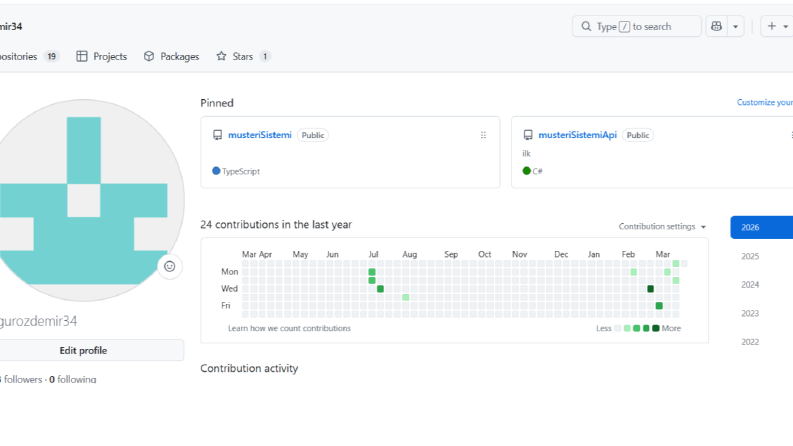
Task: Select the 2026 year filter
Action: pos(762,228)
